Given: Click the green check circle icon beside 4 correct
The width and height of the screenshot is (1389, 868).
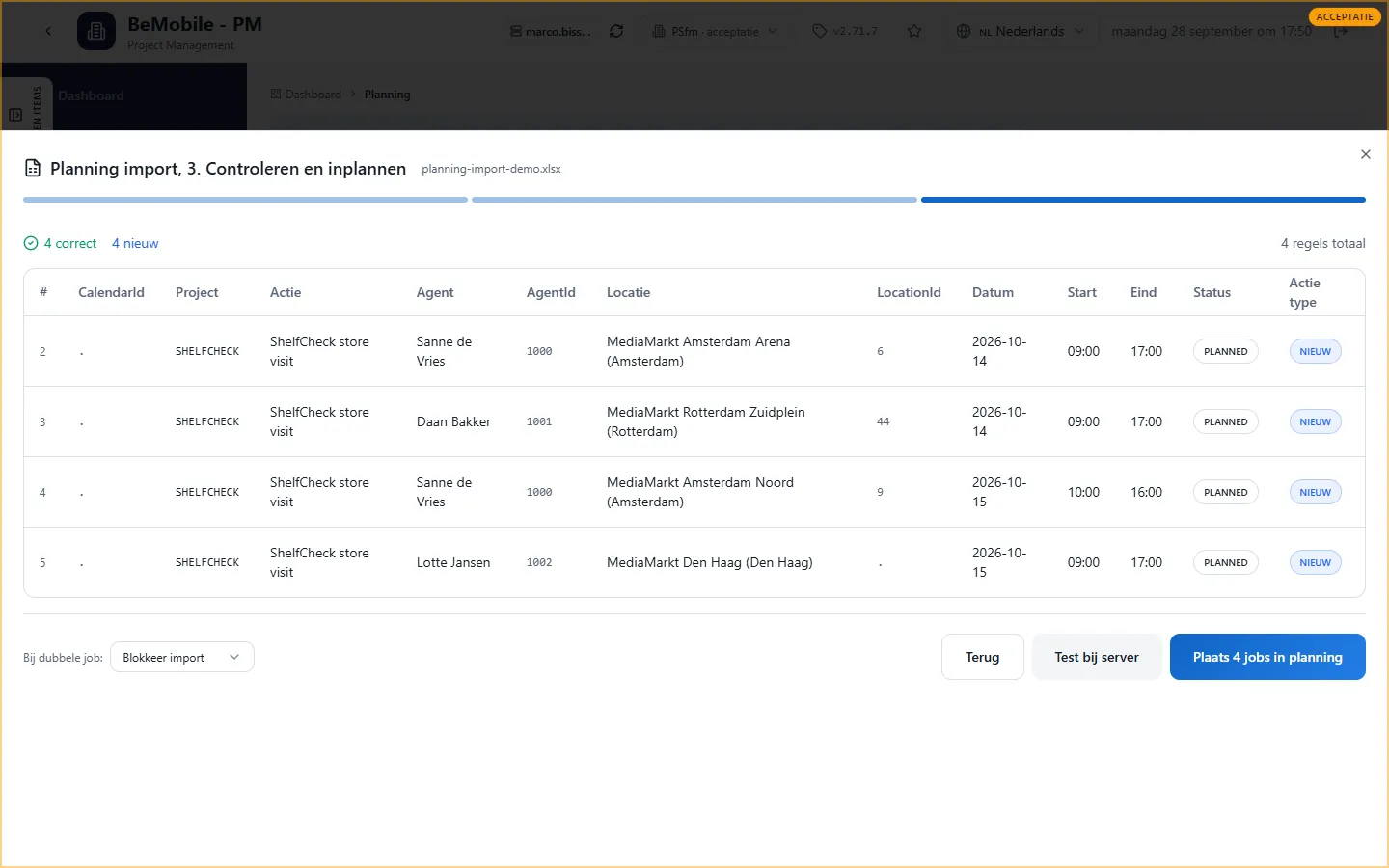Looking at the screenshot, I should point(31,243).
